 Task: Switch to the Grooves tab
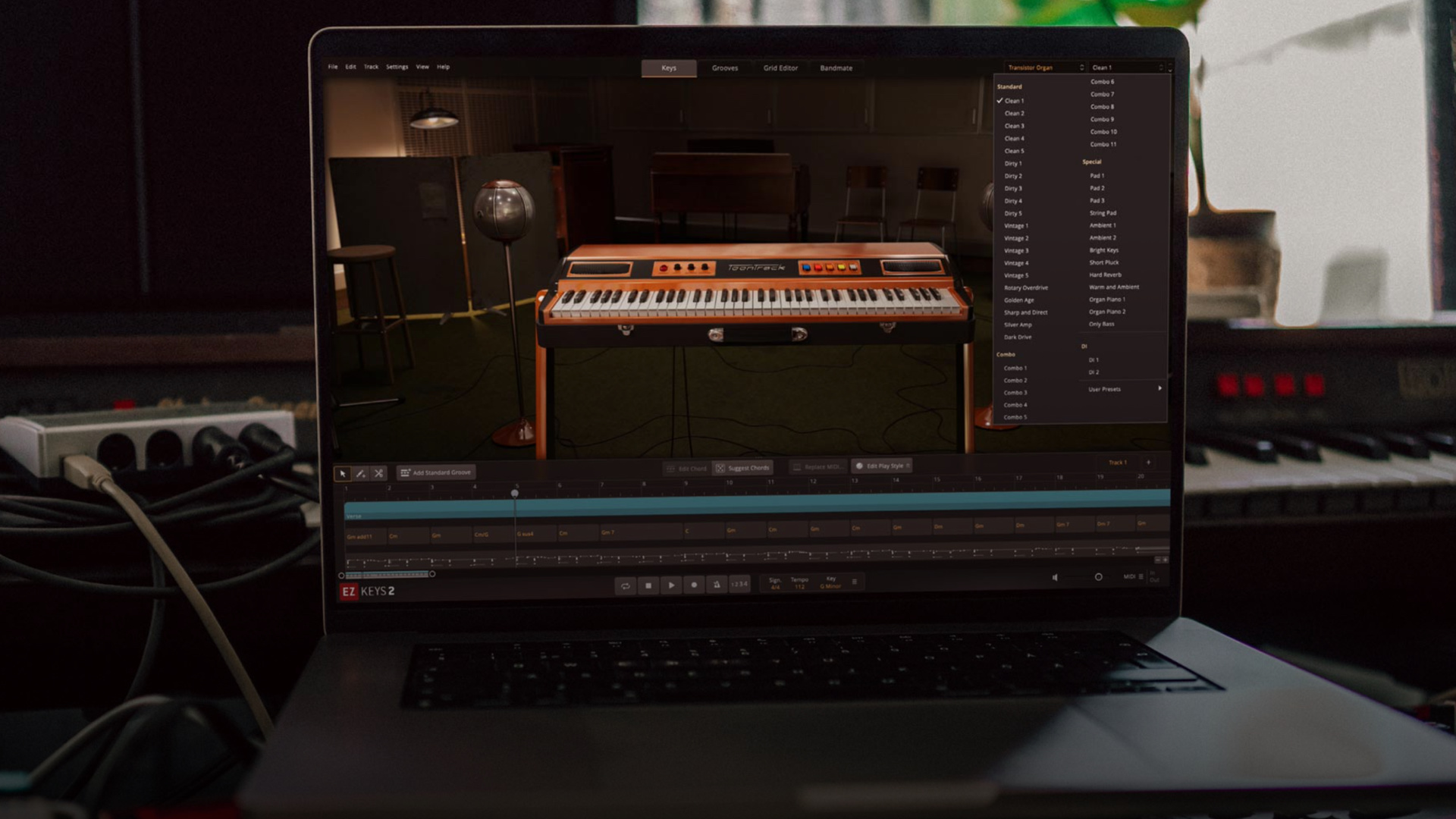click(724, 68)
